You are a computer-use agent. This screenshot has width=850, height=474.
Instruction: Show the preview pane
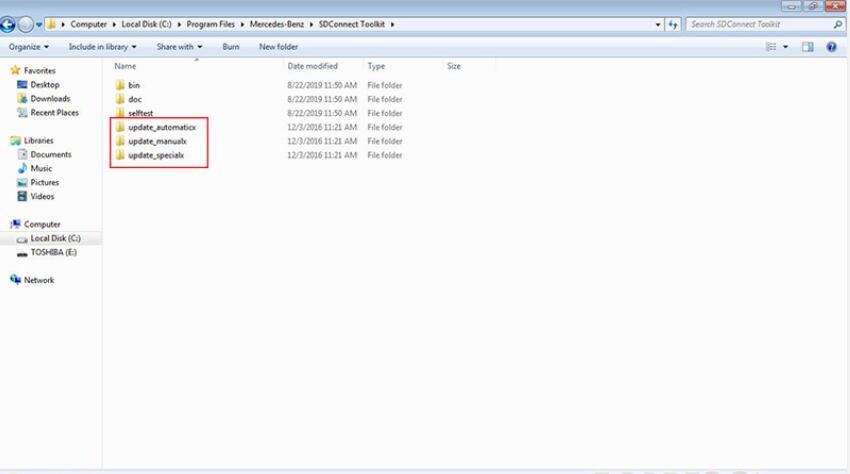[808, 47]
